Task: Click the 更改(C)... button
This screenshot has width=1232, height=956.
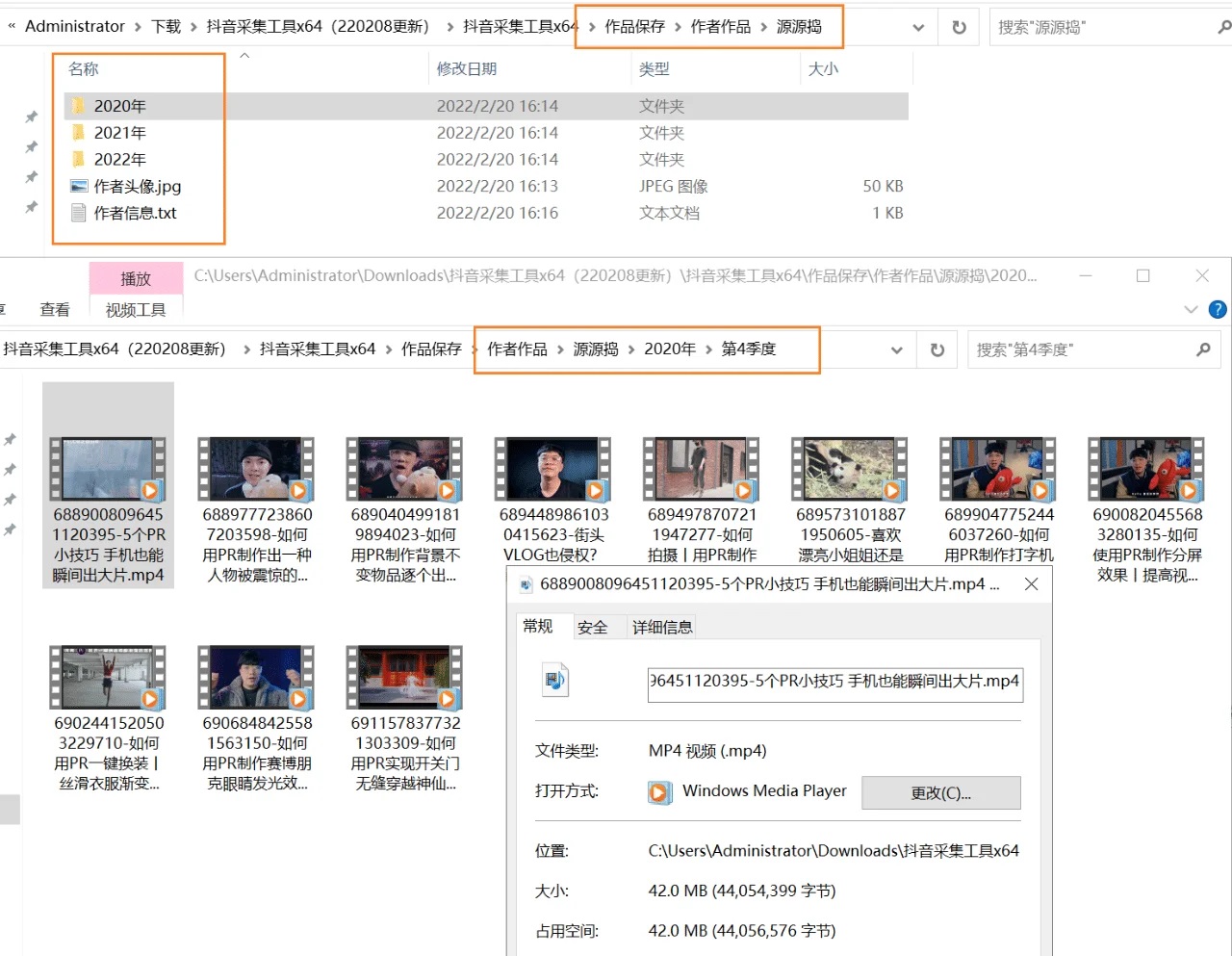Action: click(x=940, y=793)
